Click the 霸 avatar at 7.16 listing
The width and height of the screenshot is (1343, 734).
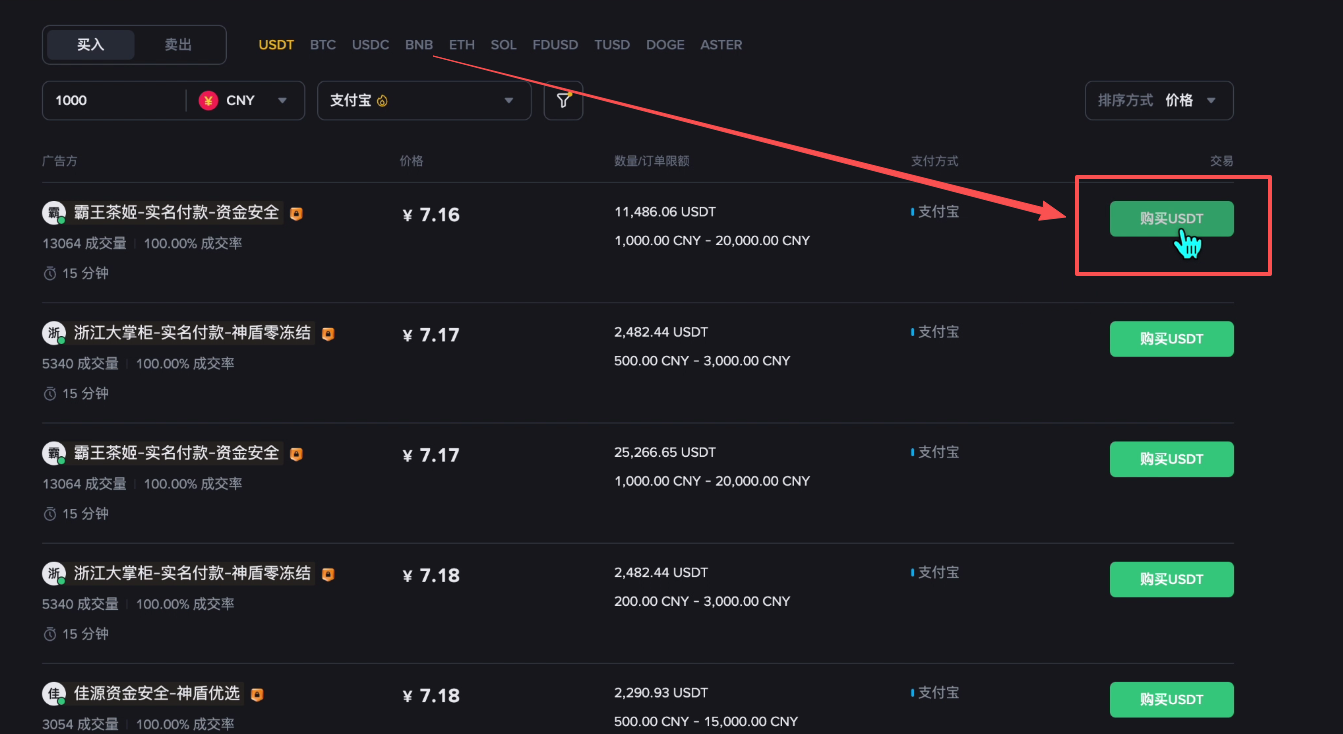point(54,213)
